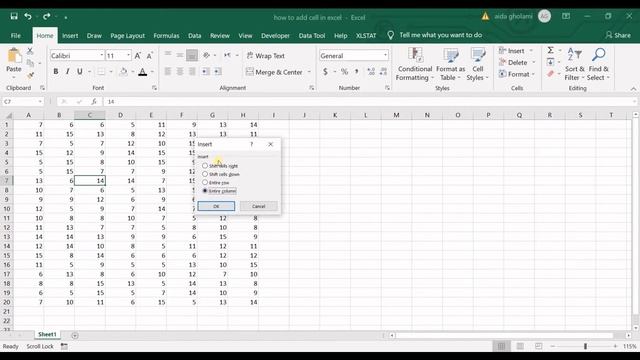
Task: Open Help question mark in Insert dialog
Action: (251, 144)
